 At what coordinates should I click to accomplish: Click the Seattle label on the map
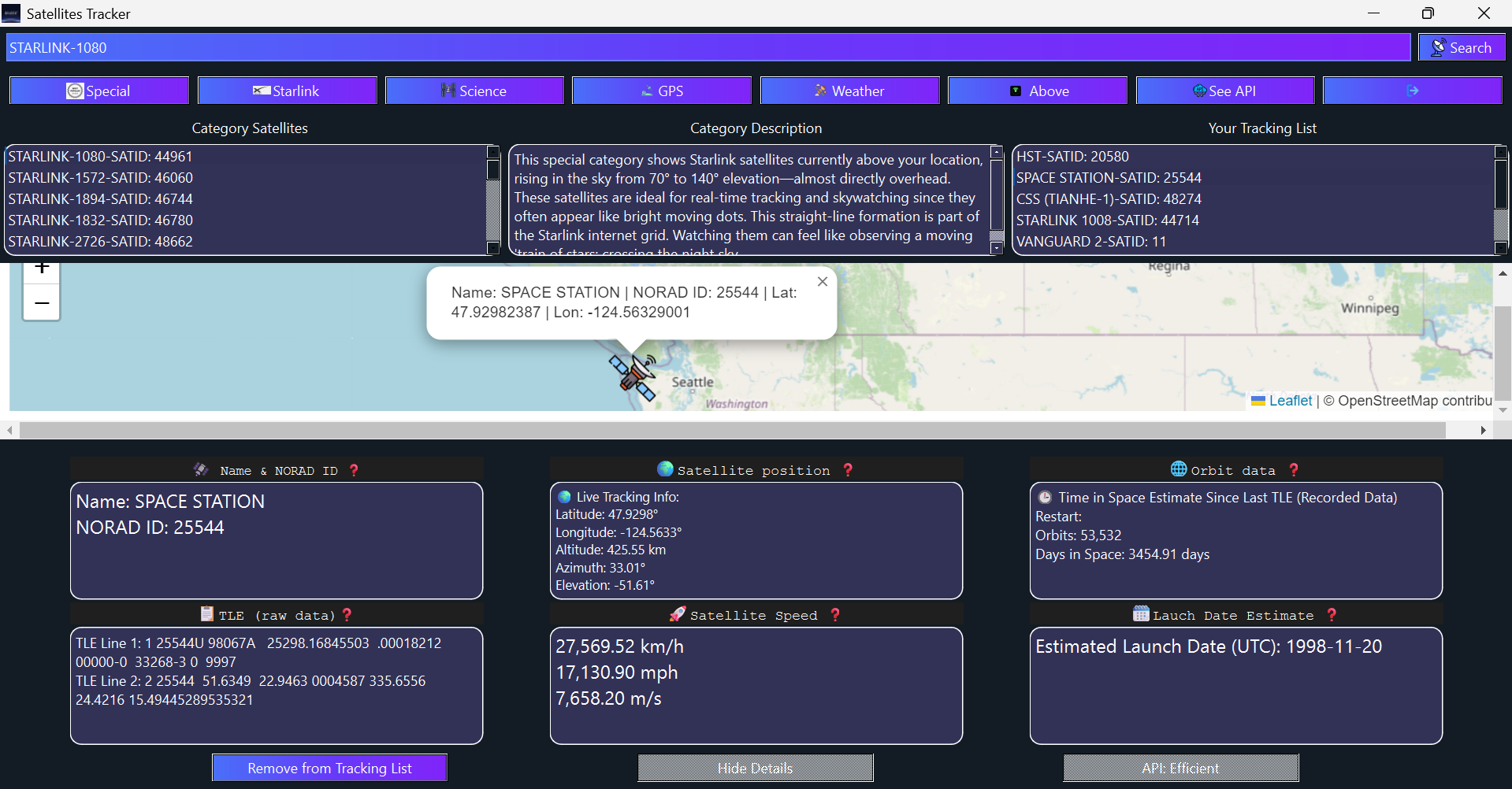[x=692, y=382]
